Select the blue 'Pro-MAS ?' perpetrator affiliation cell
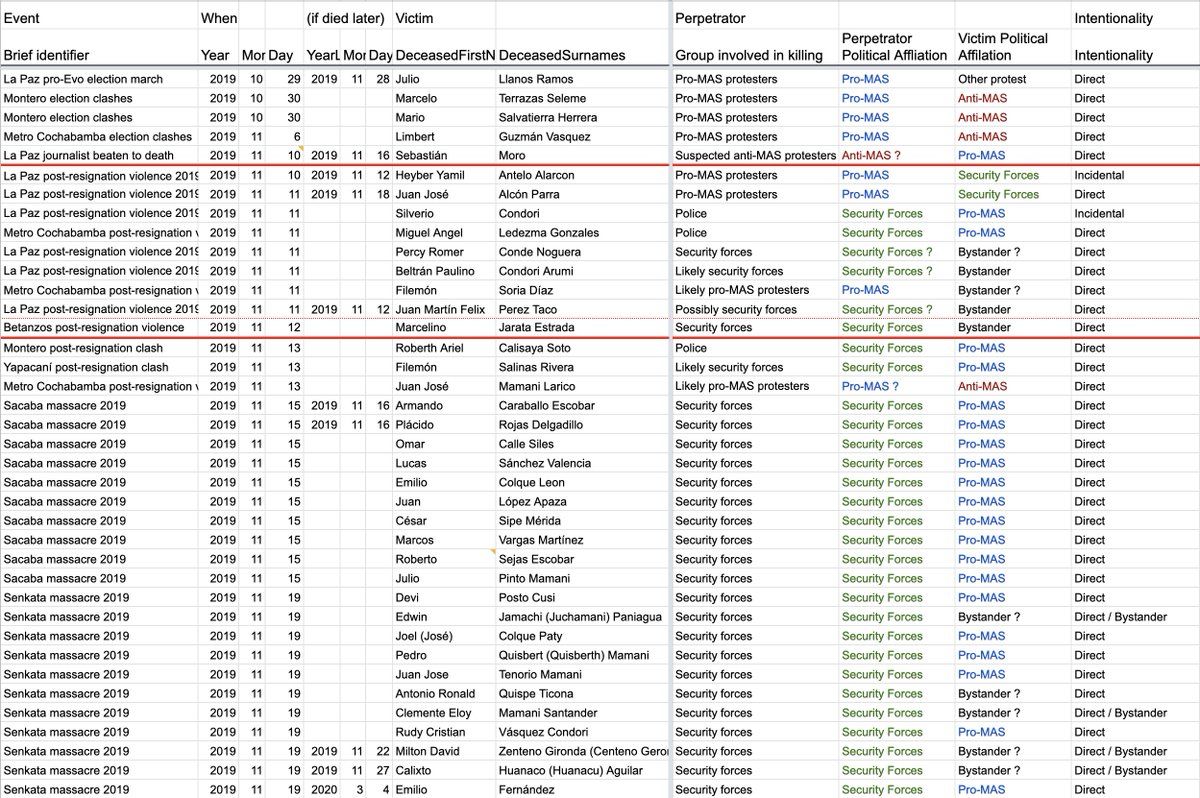 pyautogui.click(x=870, y=386)
